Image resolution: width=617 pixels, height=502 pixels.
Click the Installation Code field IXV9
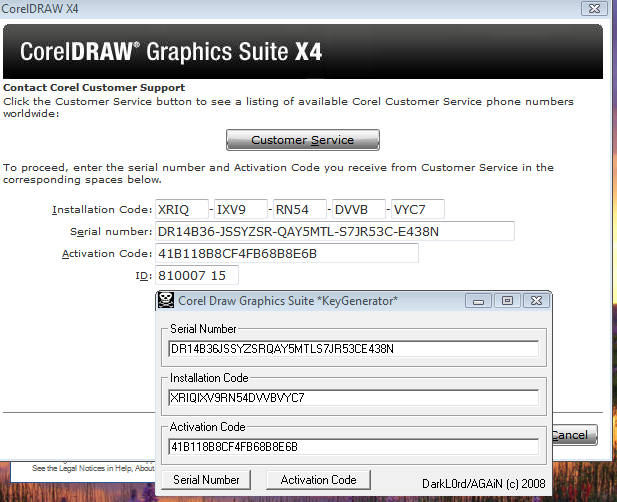(x=241, y=209)
